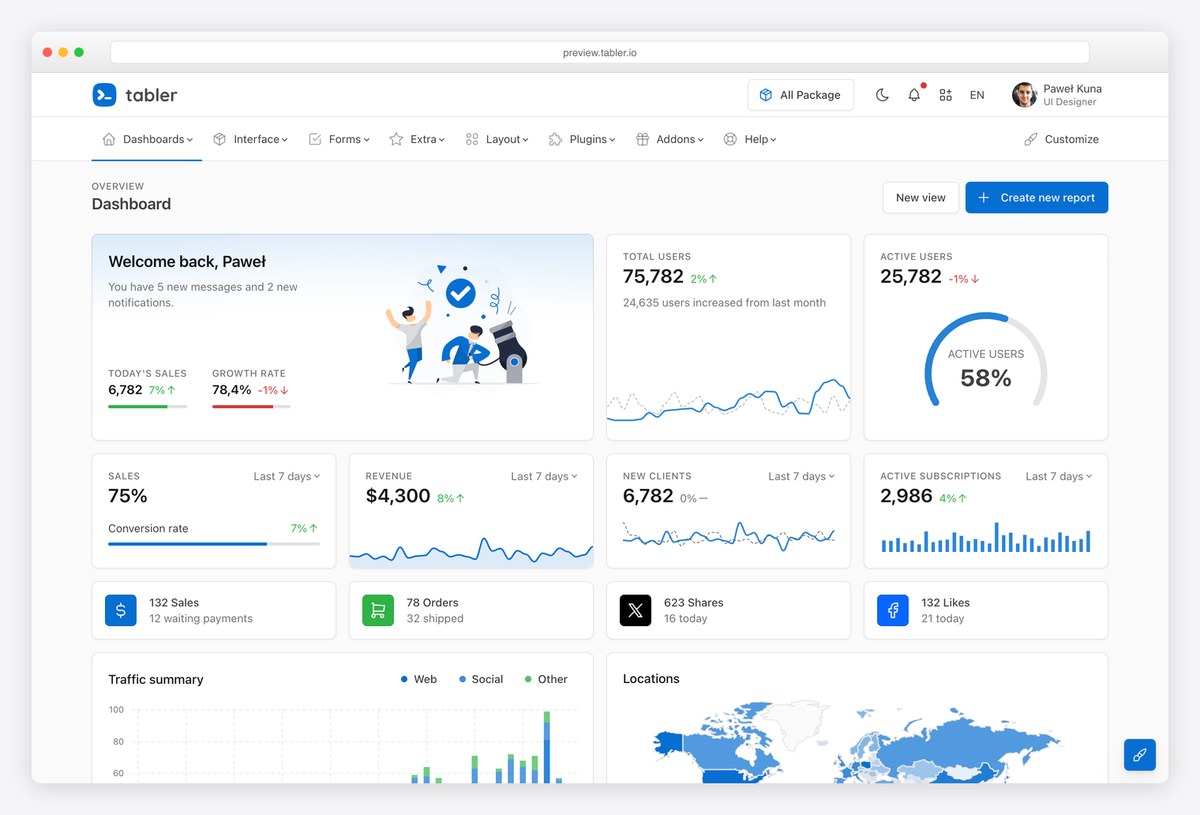Click the Revenue value $4,300
The height and width of the screenshot is (815, 1200).
pyautogui.click(x=398, y=496)
